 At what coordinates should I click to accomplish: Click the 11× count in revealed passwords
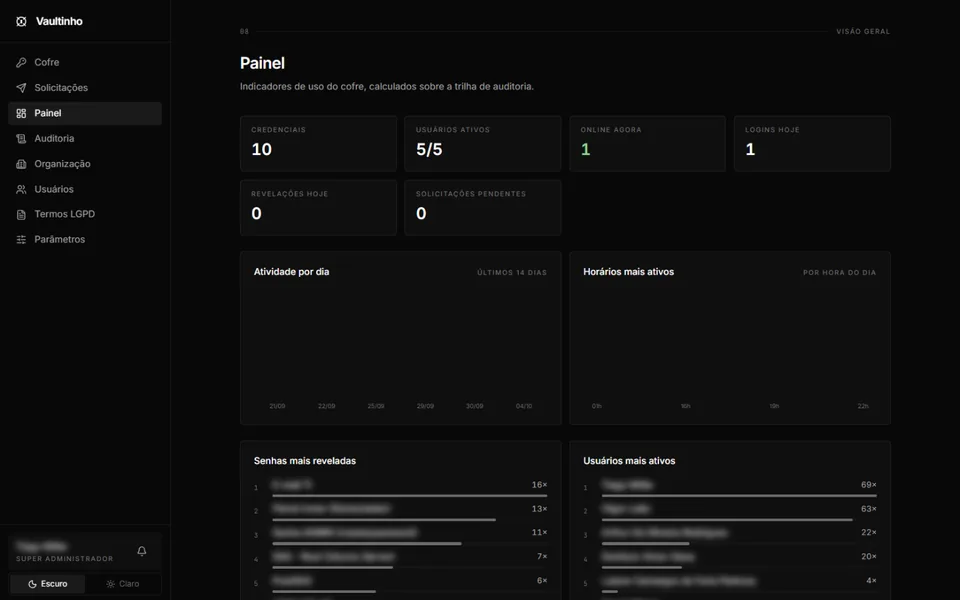[539, 533]
